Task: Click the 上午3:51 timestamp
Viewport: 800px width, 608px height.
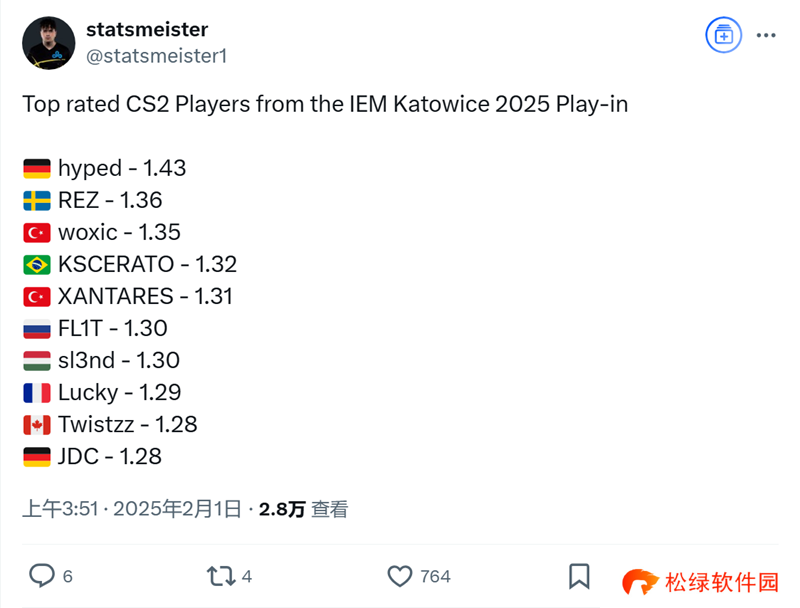Action: (60, 509)
